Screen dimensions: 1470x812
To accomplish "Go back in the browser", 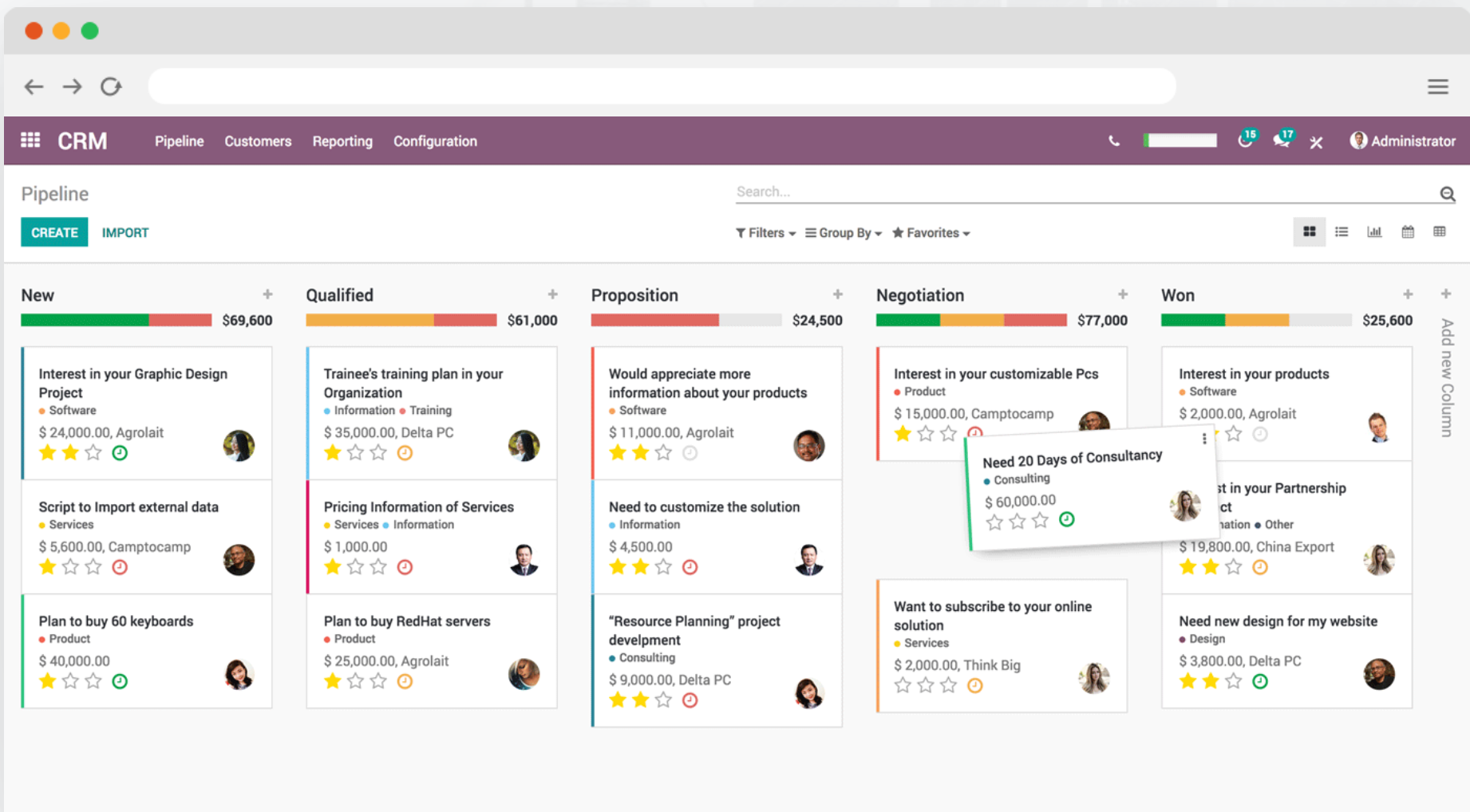I will click(34, 86).
